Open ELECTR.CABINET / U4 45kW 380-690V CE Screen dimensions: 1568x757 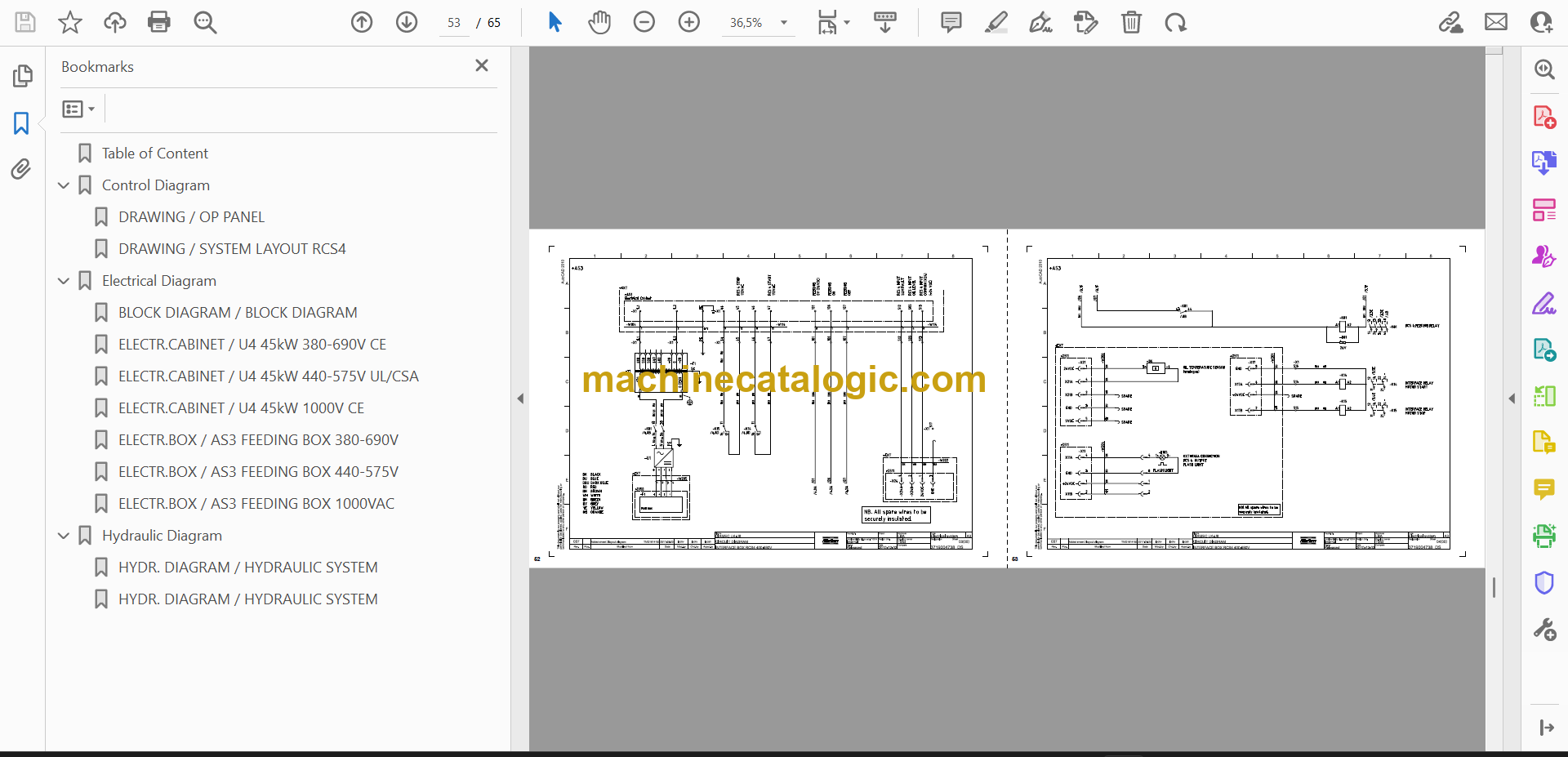point(252,345)
